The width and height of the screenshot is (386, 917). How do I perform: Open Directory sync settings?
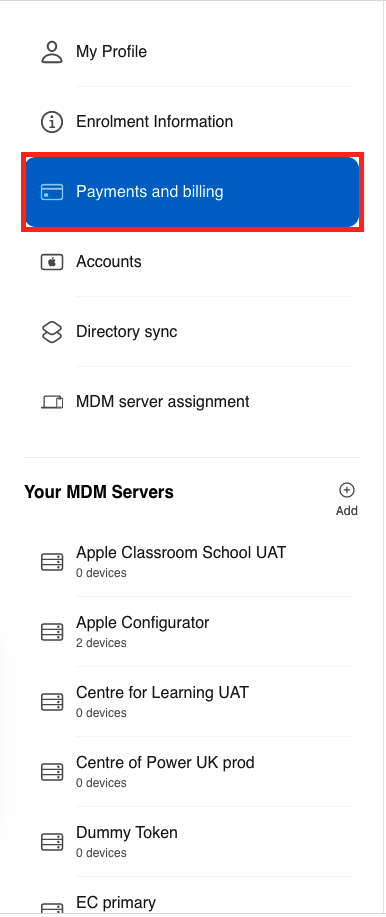click(191, 332)
